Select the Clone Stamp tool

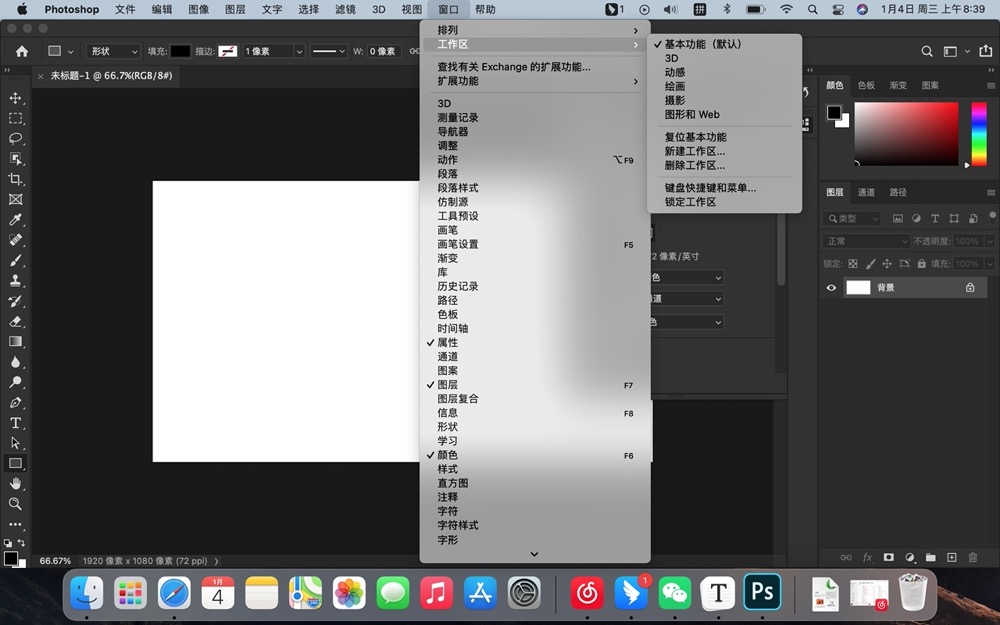coord(15,282)
